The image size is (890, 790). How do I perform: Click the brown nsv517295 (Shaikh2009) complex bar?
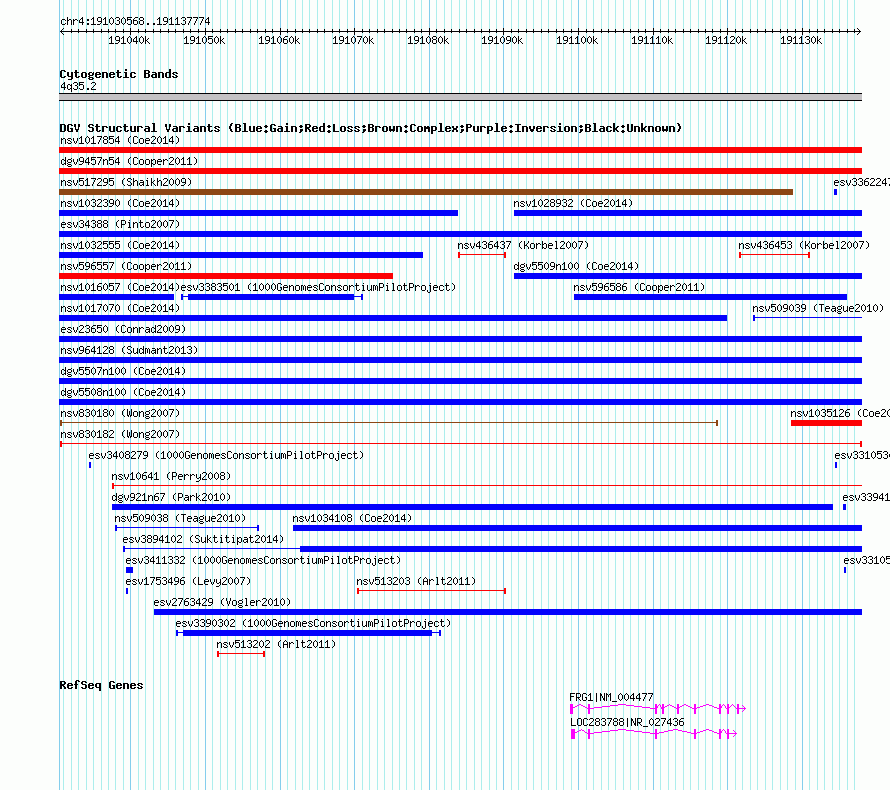[x=426, y=192]
